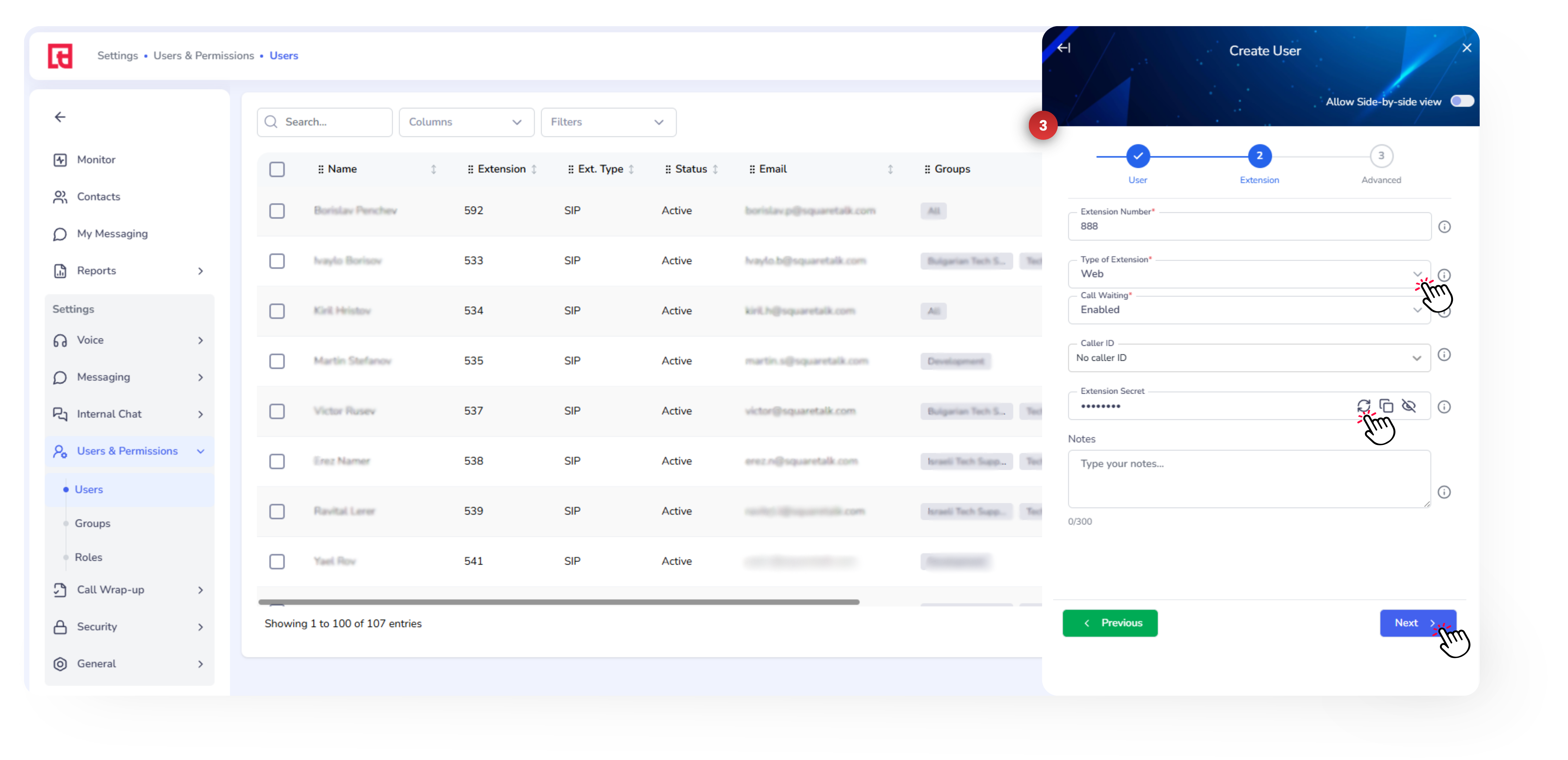Expand the Caller ID dropdown
1568x760 pixels.
click(1416, 358)
